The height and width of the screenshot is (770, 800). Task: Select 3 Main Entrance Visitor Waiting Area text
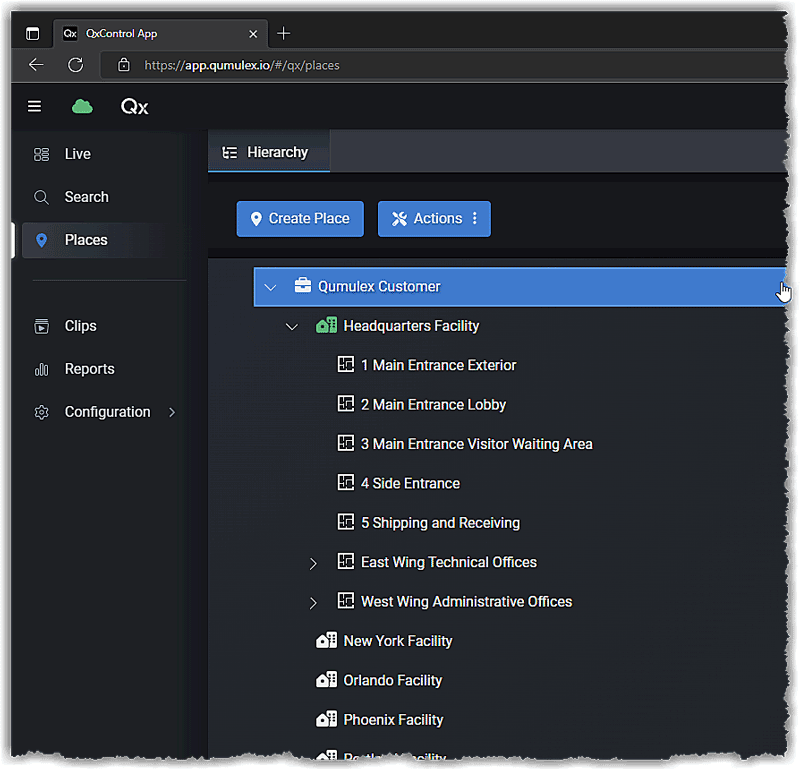[x=477, y=443]
